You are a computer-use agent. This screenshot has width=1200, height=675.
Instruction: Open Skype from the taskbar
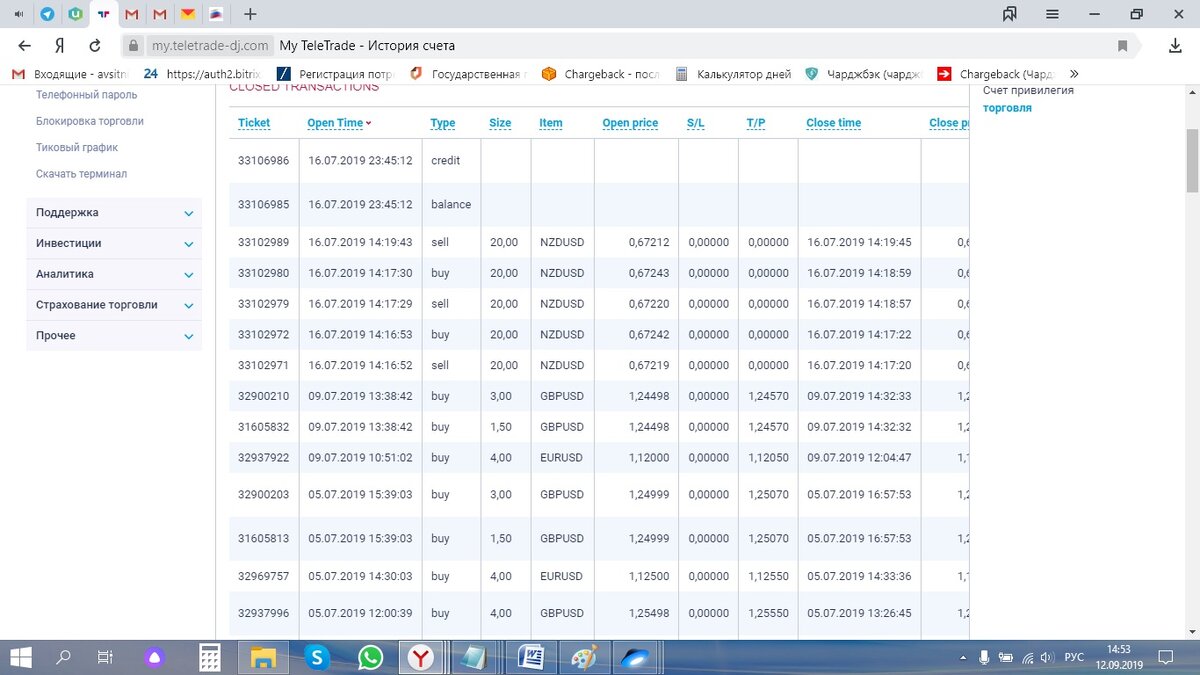pyautogui.click(x=317, y=657)
